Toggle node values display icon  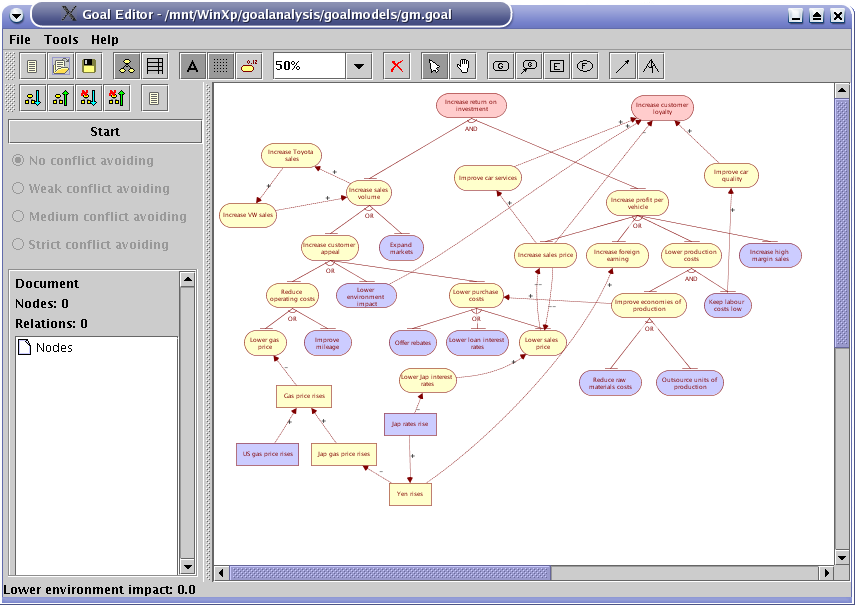(249, 66)
